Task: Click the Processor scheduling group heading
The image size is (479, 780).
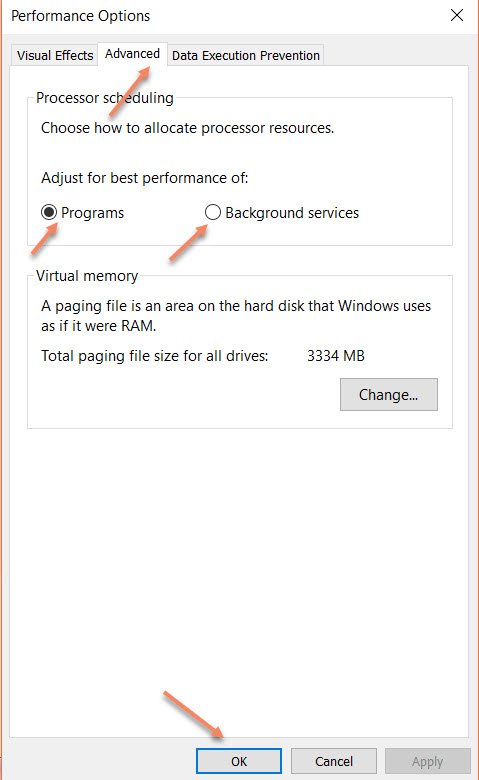Action: pos(105,98)
